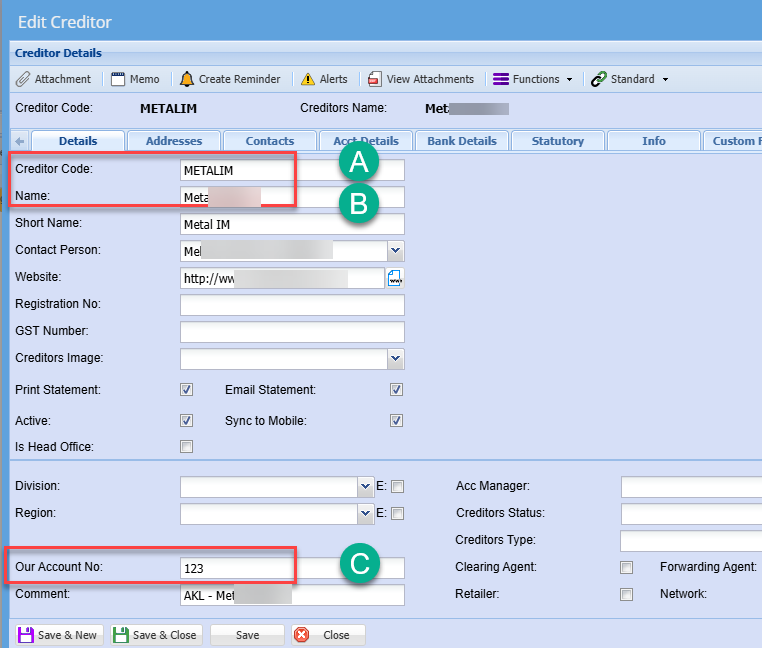Image resolution: width=762 pixels, height=648 pixels.
Task: Expand the Contact Person dropdown
Action: (395, 251)
